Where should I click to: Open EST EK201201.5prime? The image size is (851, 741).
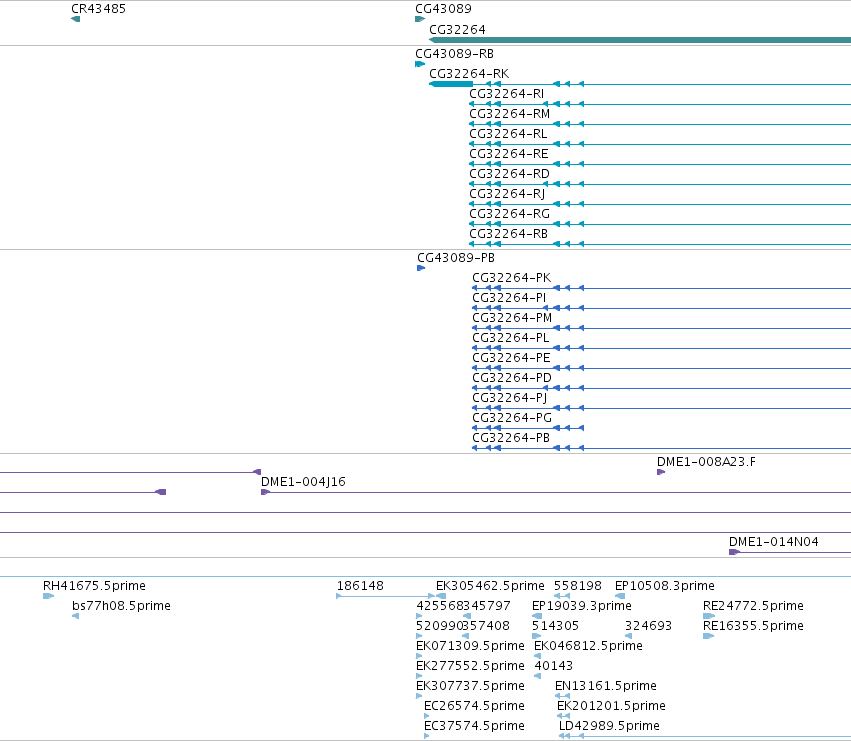pyautogui.click(x=611, y=706)
